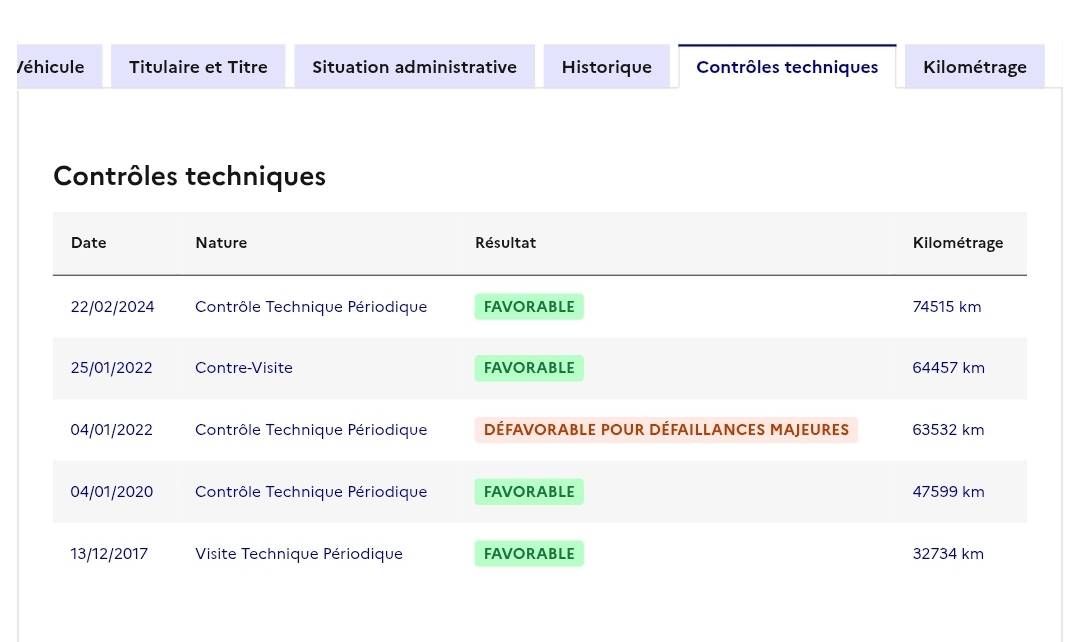Click the 13/12/2017 date cell
The image size is (1080, 642).
point(109,554)
